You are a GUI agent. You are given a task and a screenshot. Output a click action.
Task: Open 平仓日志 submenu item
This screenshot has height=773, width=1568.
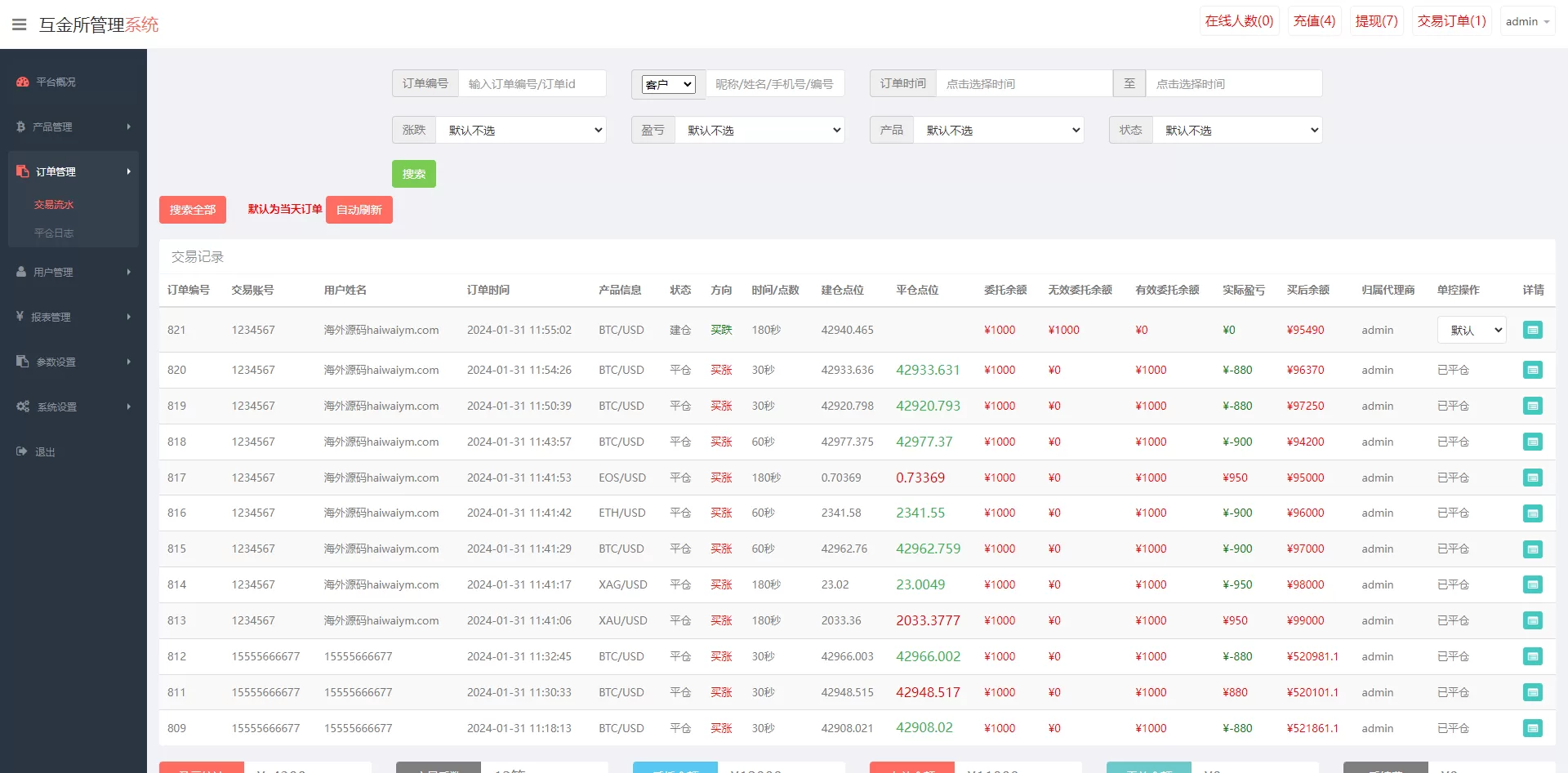pyautogui.click(x=54, y=233)
